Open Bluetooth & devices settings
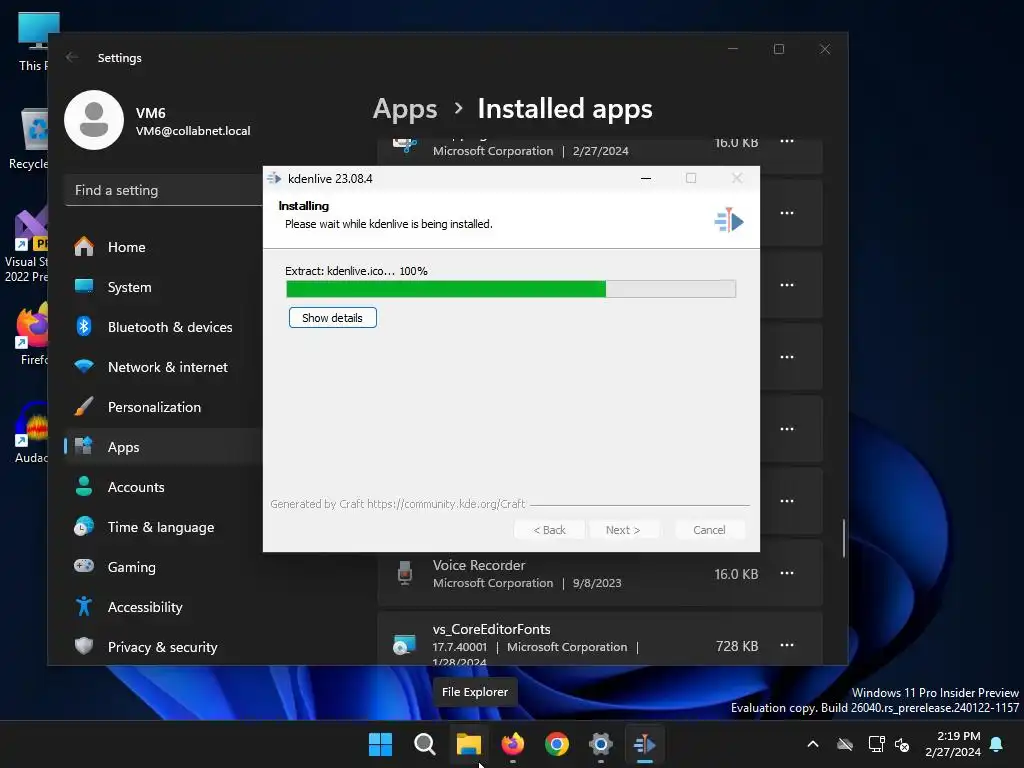The width and height of the screenshot is (1024, 768). pyautogui.click(x=163, y=327)
